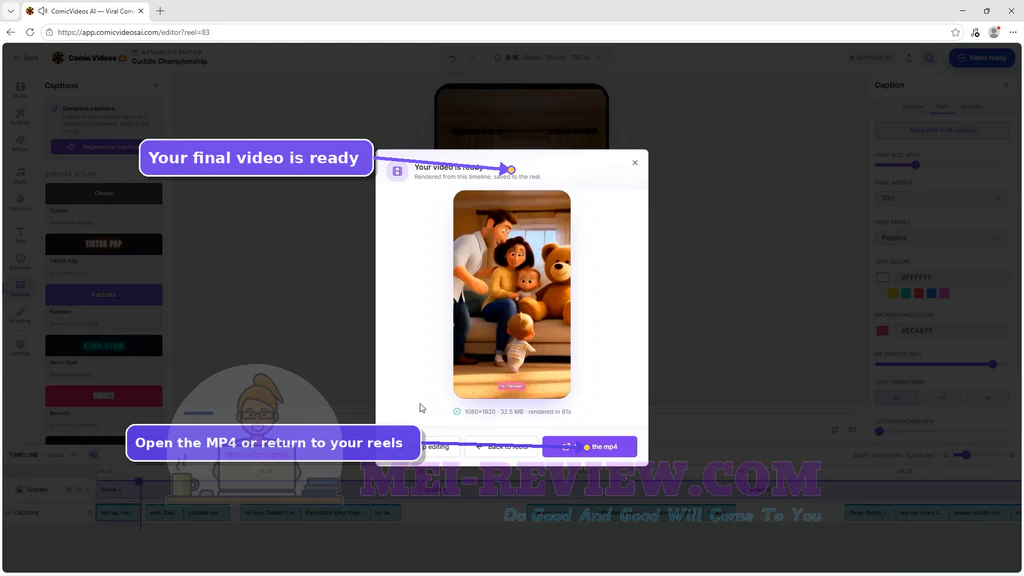Screen dimensions: 1024x576
Task: Pick the yellow preset text color
Action: tap(893, 293)
